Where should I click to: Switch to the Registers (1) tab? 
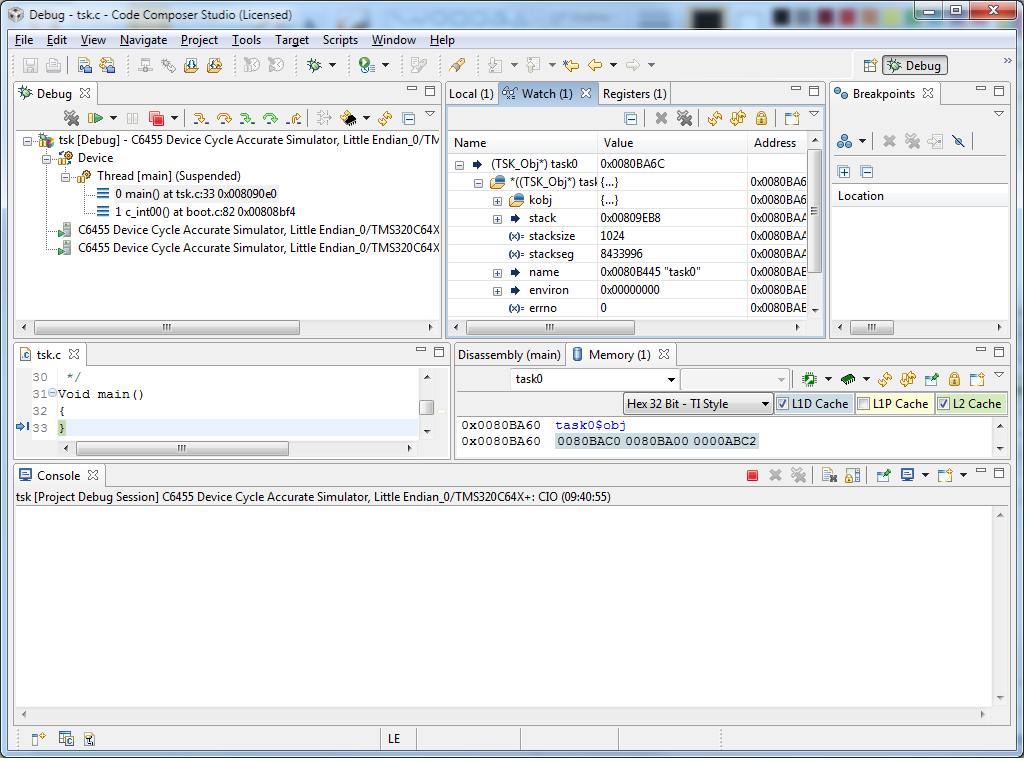coord(635,94)
